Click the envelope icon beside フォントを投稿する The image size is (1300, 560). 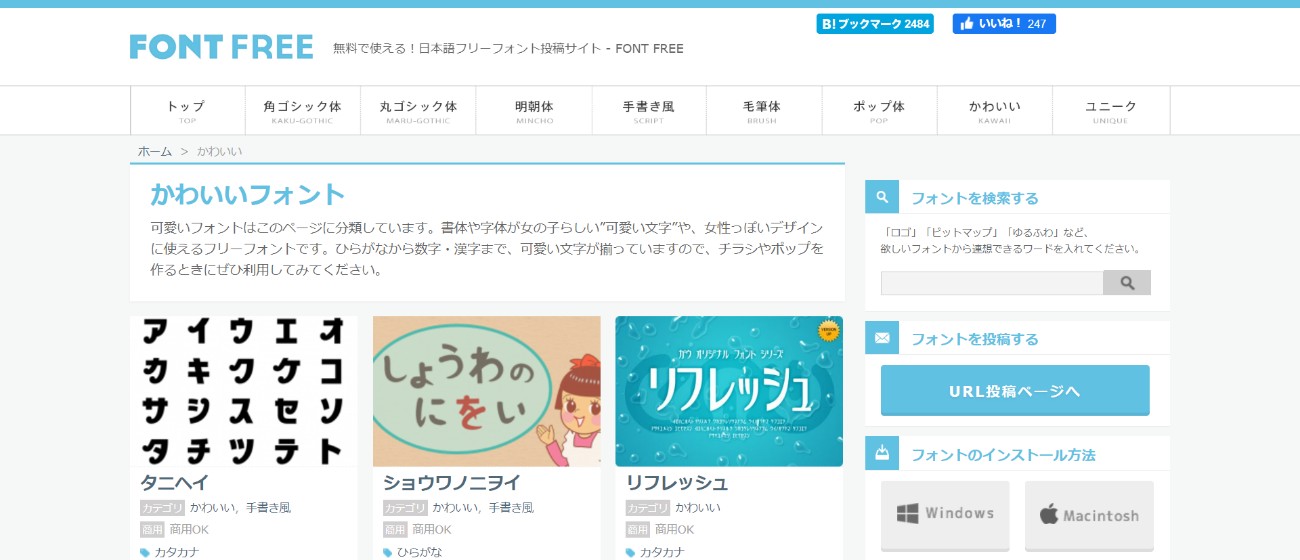pos(882,338)
